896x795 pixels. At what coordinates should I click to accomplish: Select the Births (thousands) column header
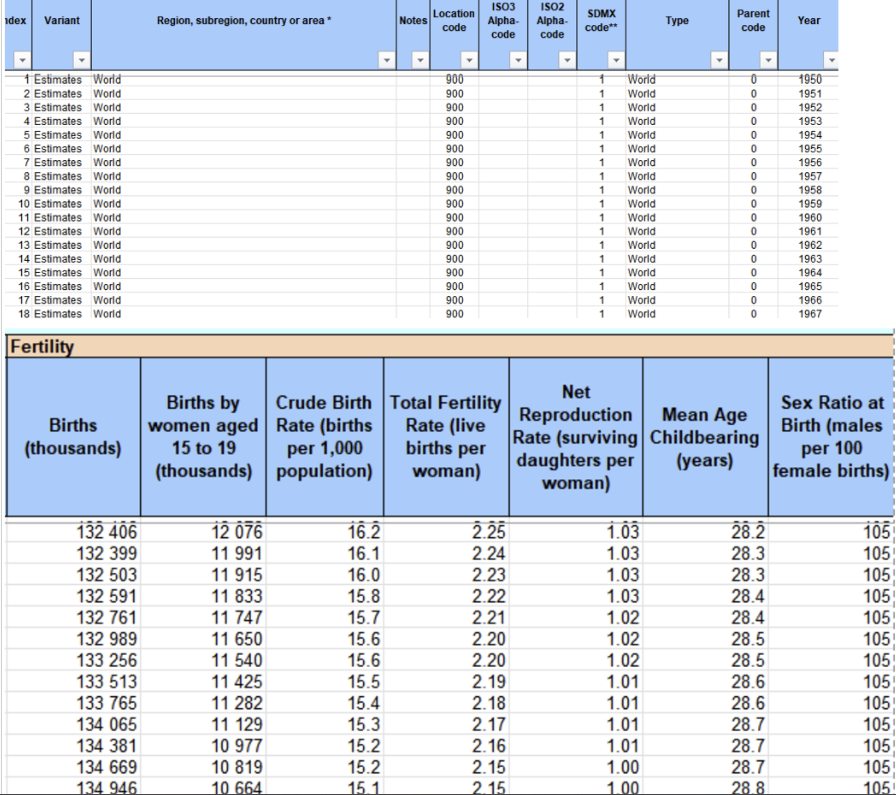tap(73, 437)
